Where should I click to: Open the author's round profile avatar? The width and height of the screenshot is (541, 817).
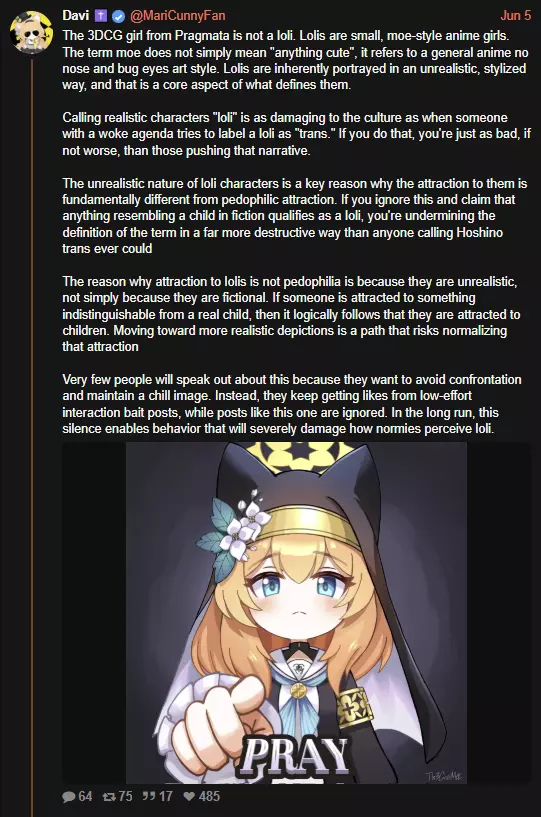[x=32, y=33]
